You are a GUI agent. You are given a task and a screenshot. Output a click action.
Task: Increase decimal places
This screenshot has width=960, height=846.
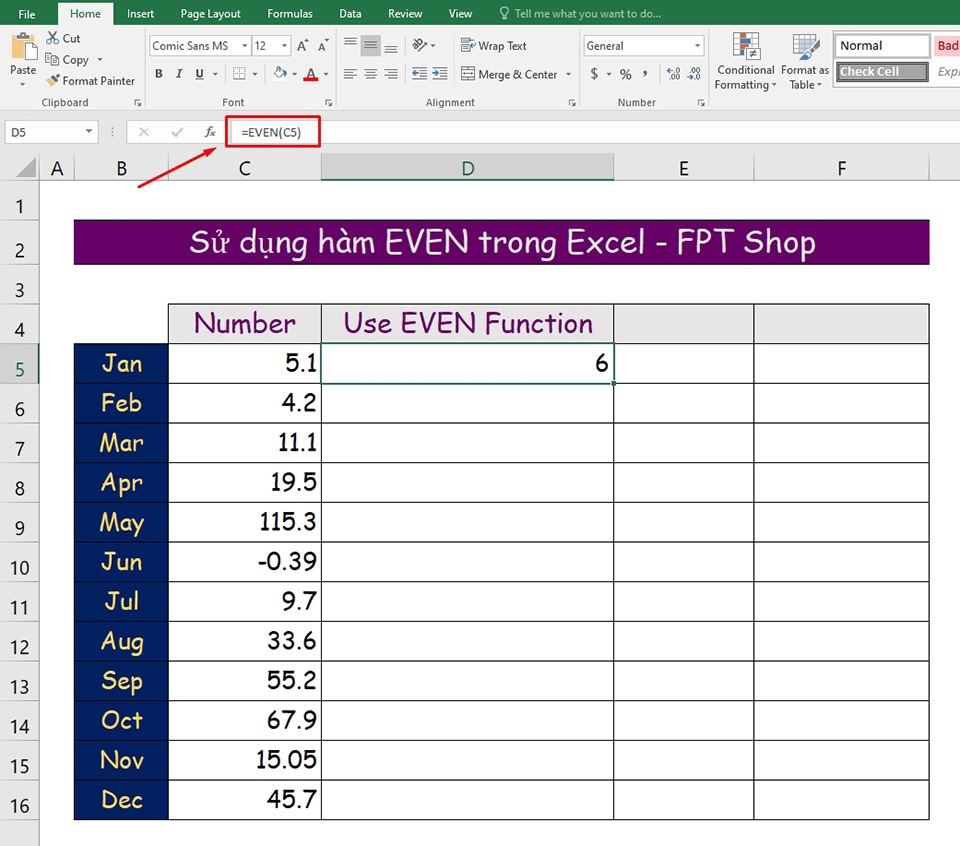pyautogui.click(x=673, y=74)
